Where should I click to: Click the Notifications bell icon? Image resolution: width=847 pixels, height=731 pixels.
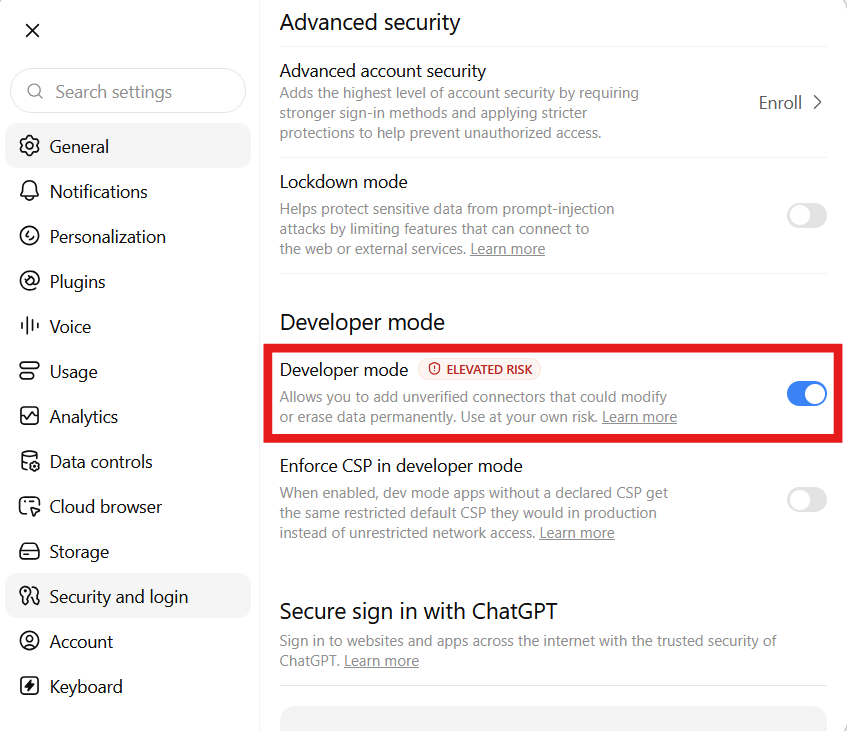(x=29, y=191)
